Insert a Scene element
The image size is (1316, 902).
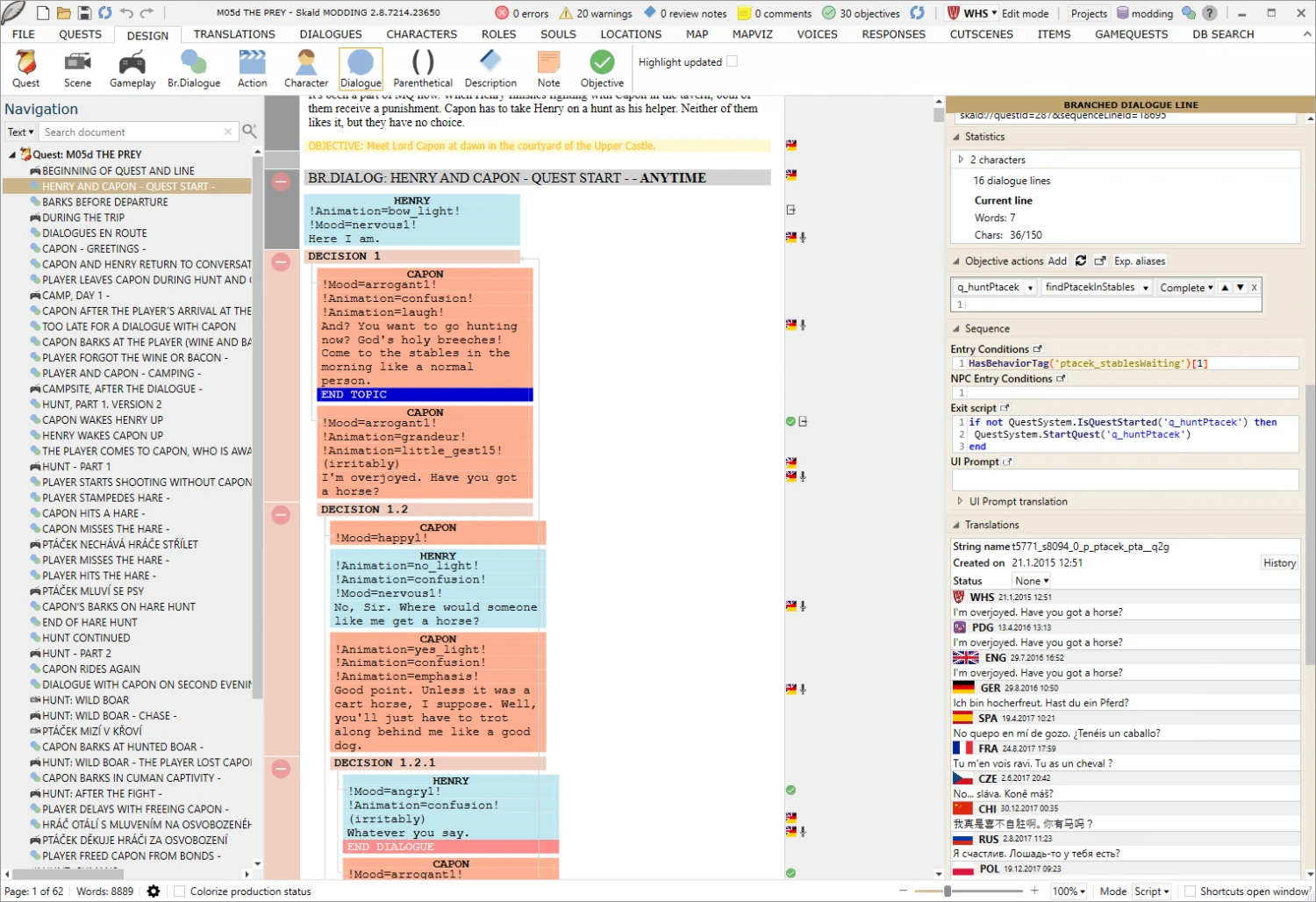click(x=77, y=68)
